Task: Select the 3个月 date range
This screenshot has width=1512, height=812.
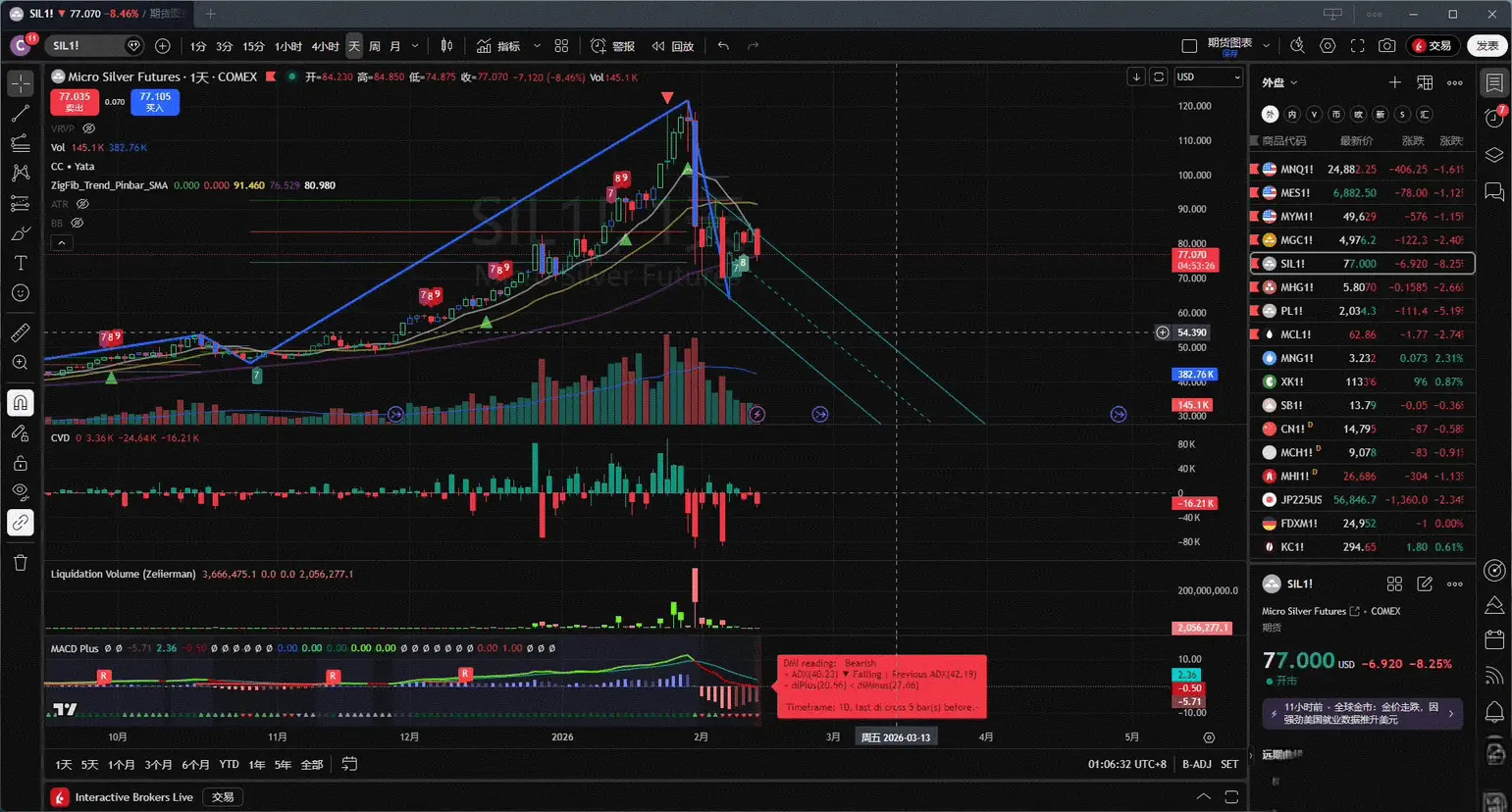Action: (158, 764)
